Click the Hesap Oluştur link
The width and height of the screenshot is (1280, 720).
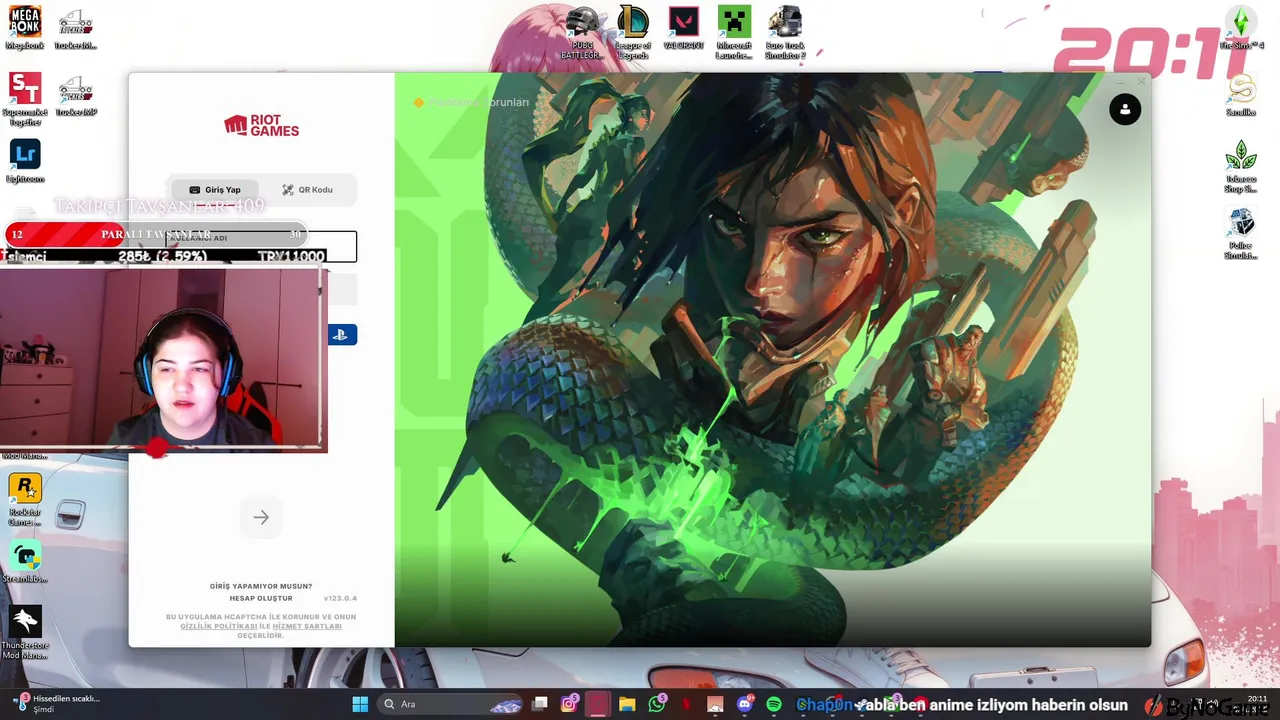(x=261, y=598)
